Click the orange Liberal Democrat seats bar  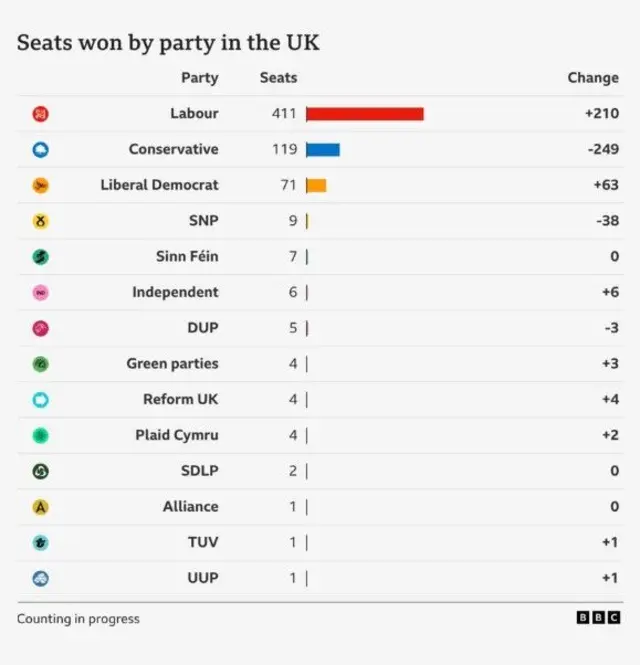[316, 185]
